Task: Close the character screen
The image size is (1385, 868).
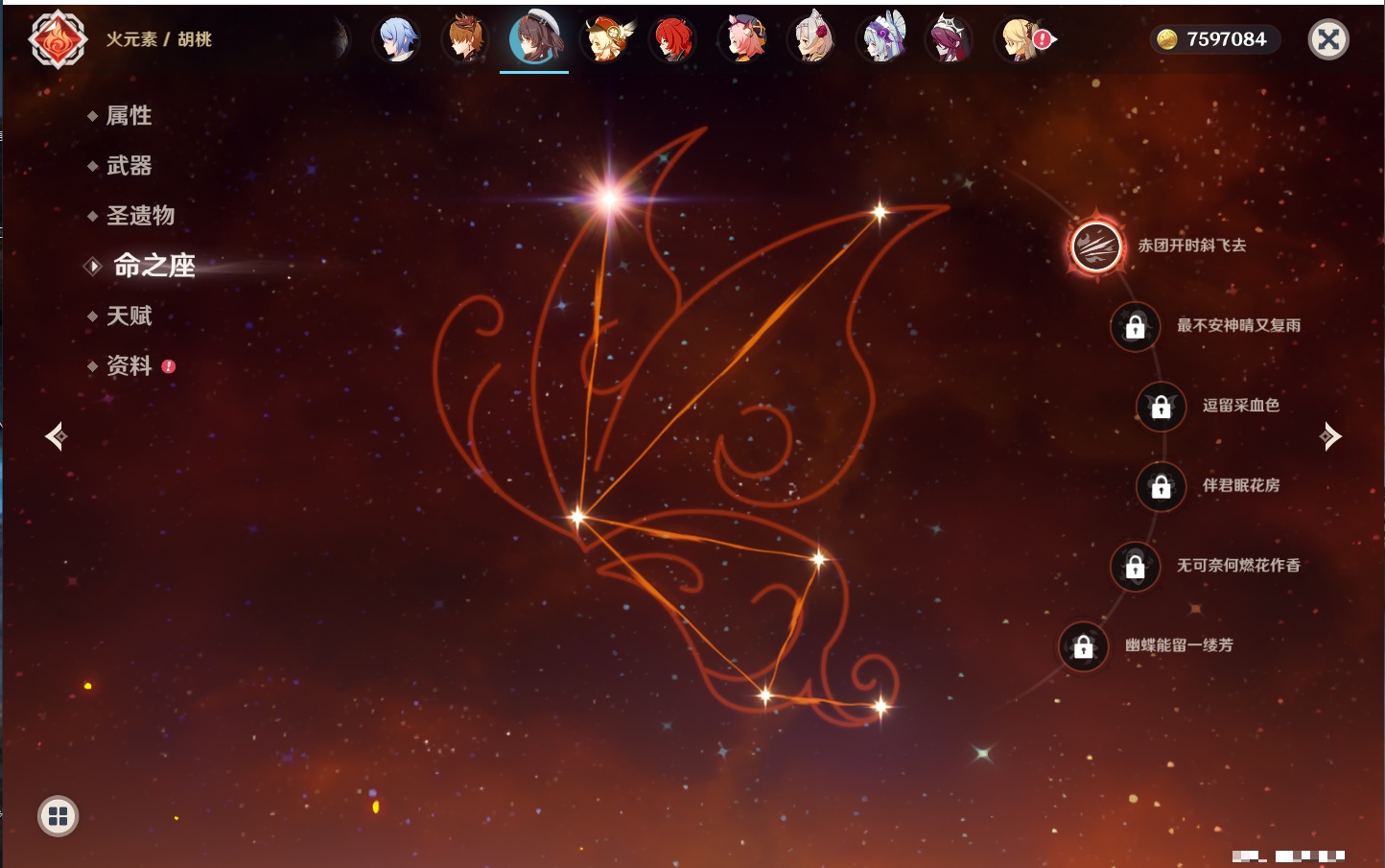Action: pos(1329,39)
